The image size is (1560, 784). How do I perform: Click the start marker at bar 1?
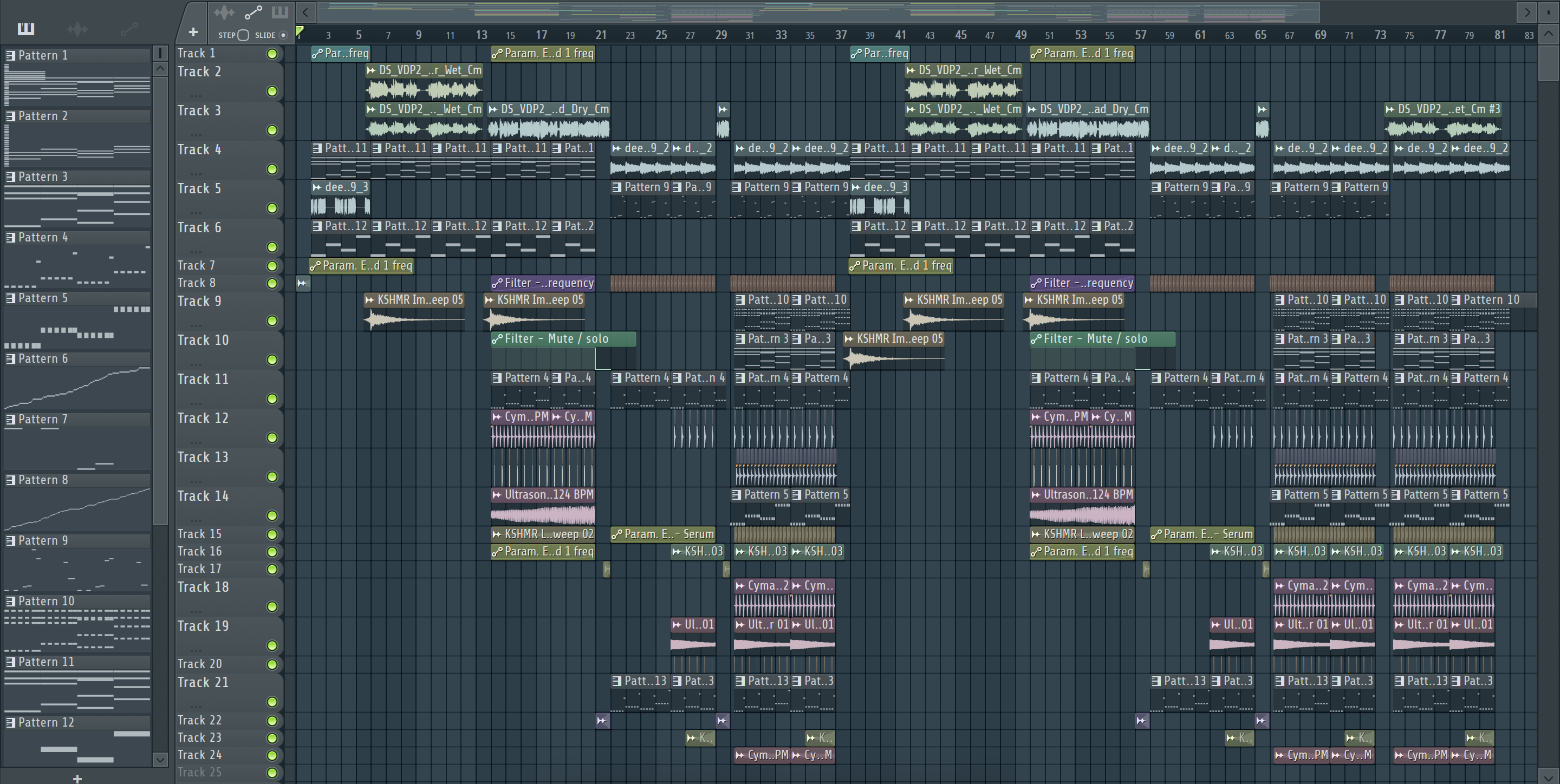[300, 32]
